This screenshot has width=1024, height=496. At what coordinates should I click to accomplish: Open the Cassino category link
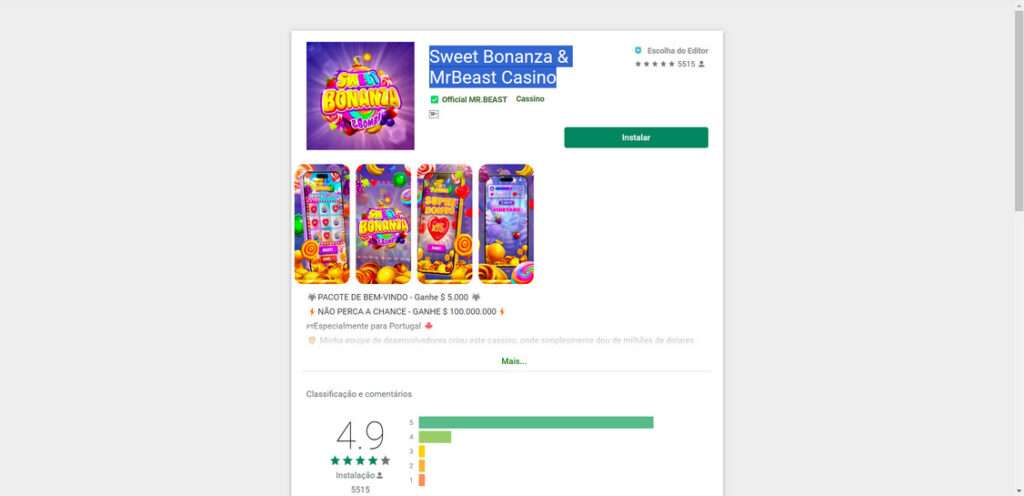tap(530, 100)
